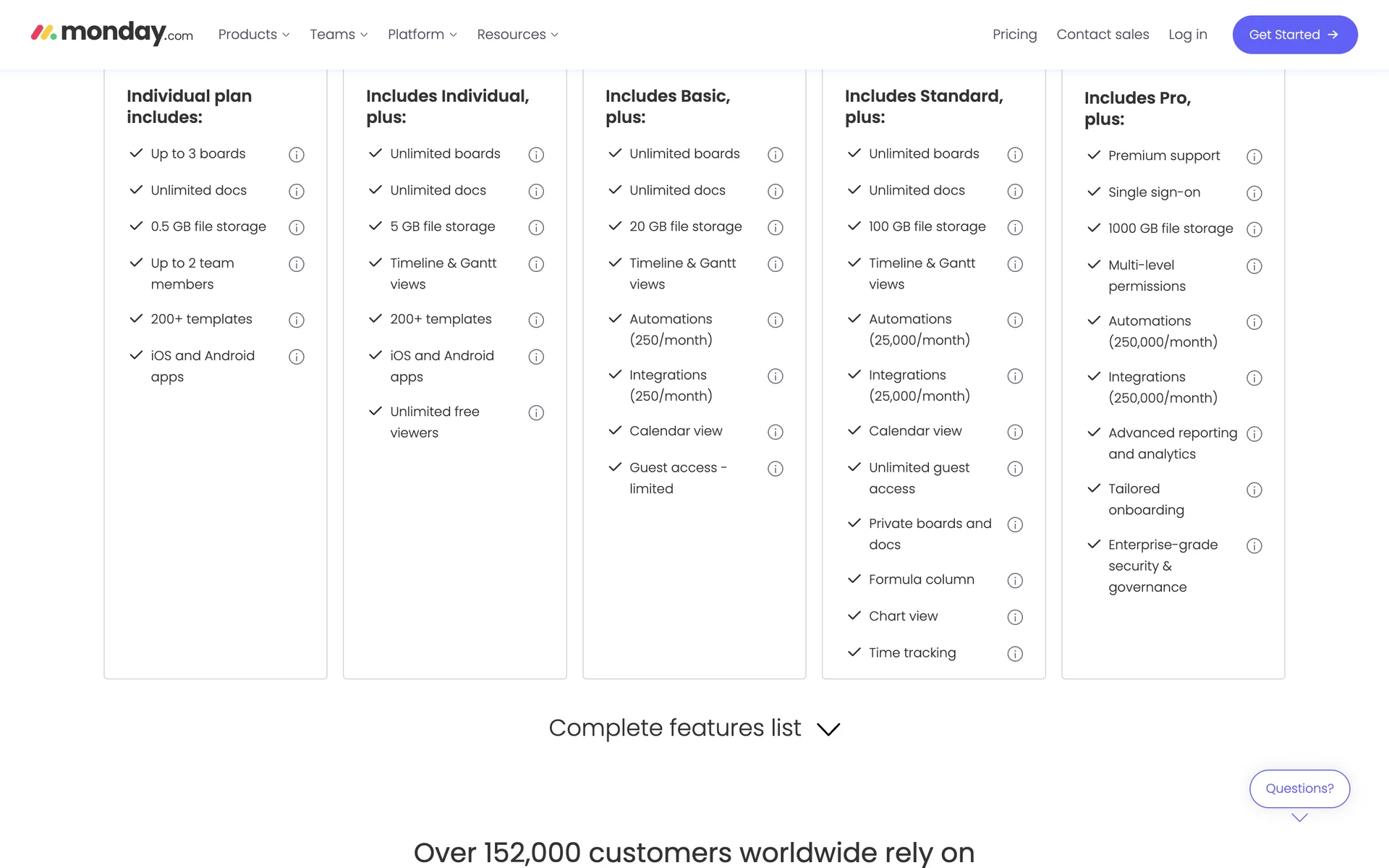The width and height of the screenshot is (1389, 868).
Task: Expand the Complete features list
Action: pyautogui.click(x=694, y=728)
